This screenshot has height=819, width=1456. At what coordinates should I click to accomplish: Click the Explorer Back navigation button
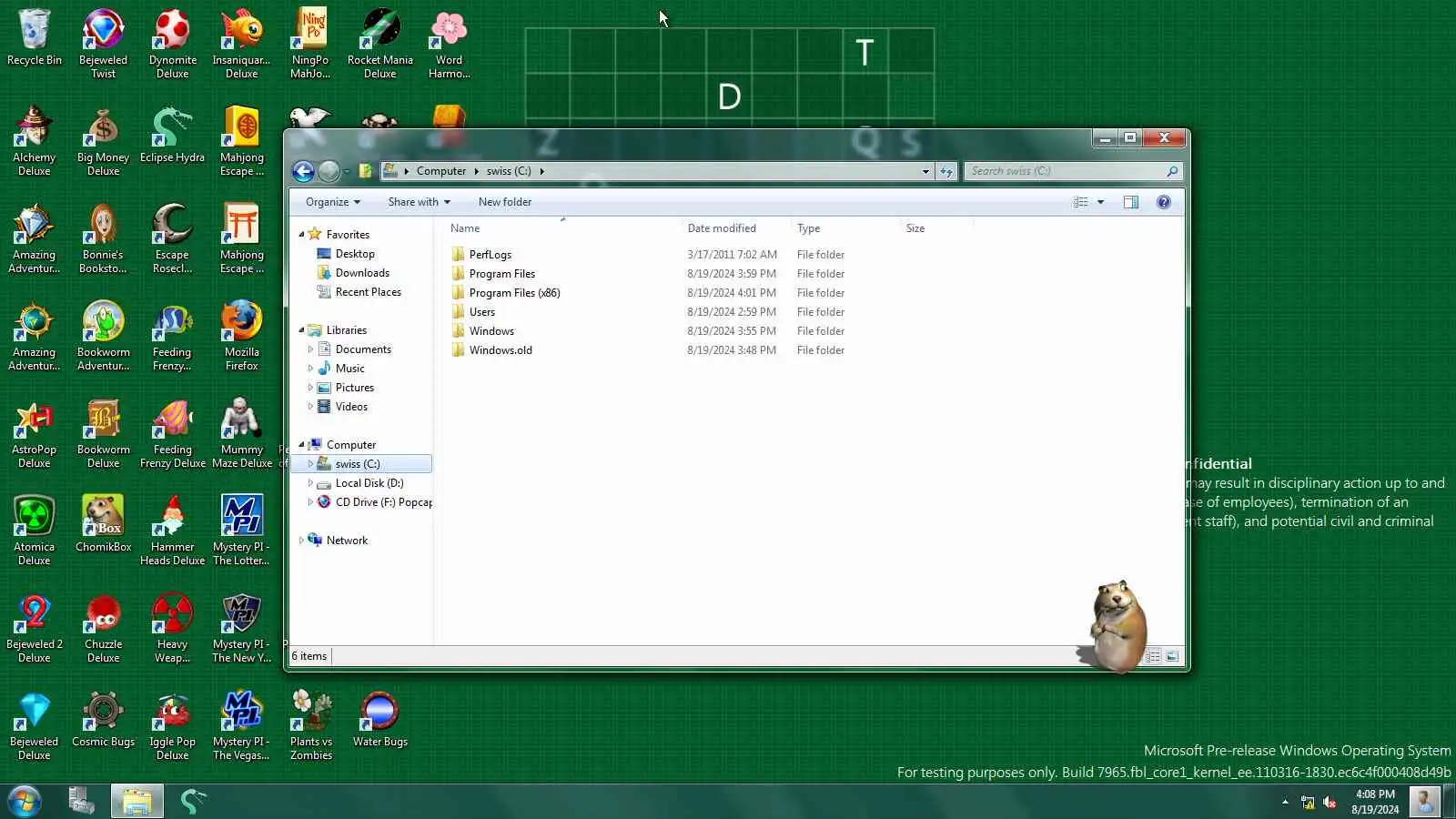coord(304,171)
